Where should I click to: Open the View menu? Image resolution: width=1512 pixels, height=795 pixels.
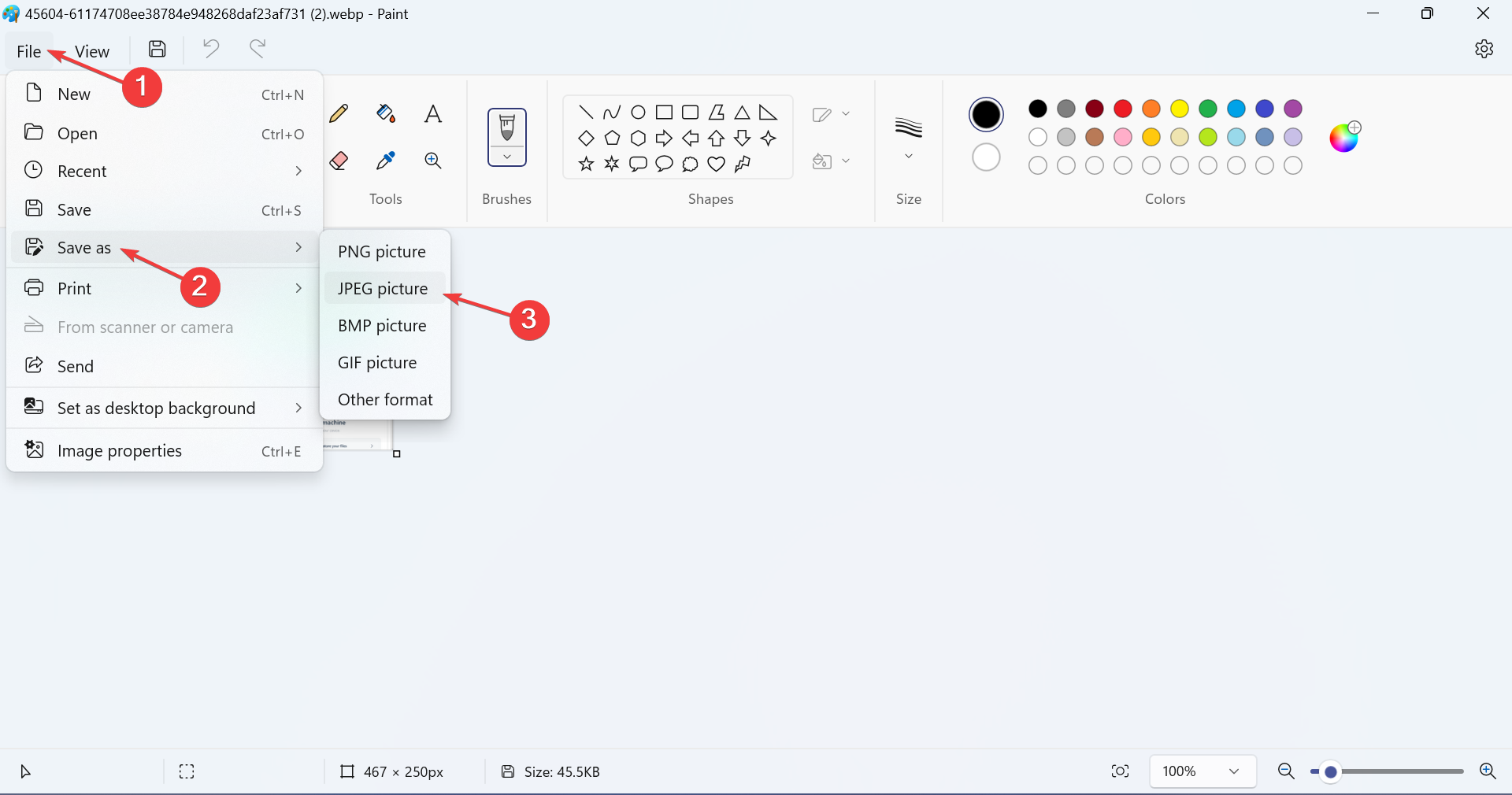91,52
